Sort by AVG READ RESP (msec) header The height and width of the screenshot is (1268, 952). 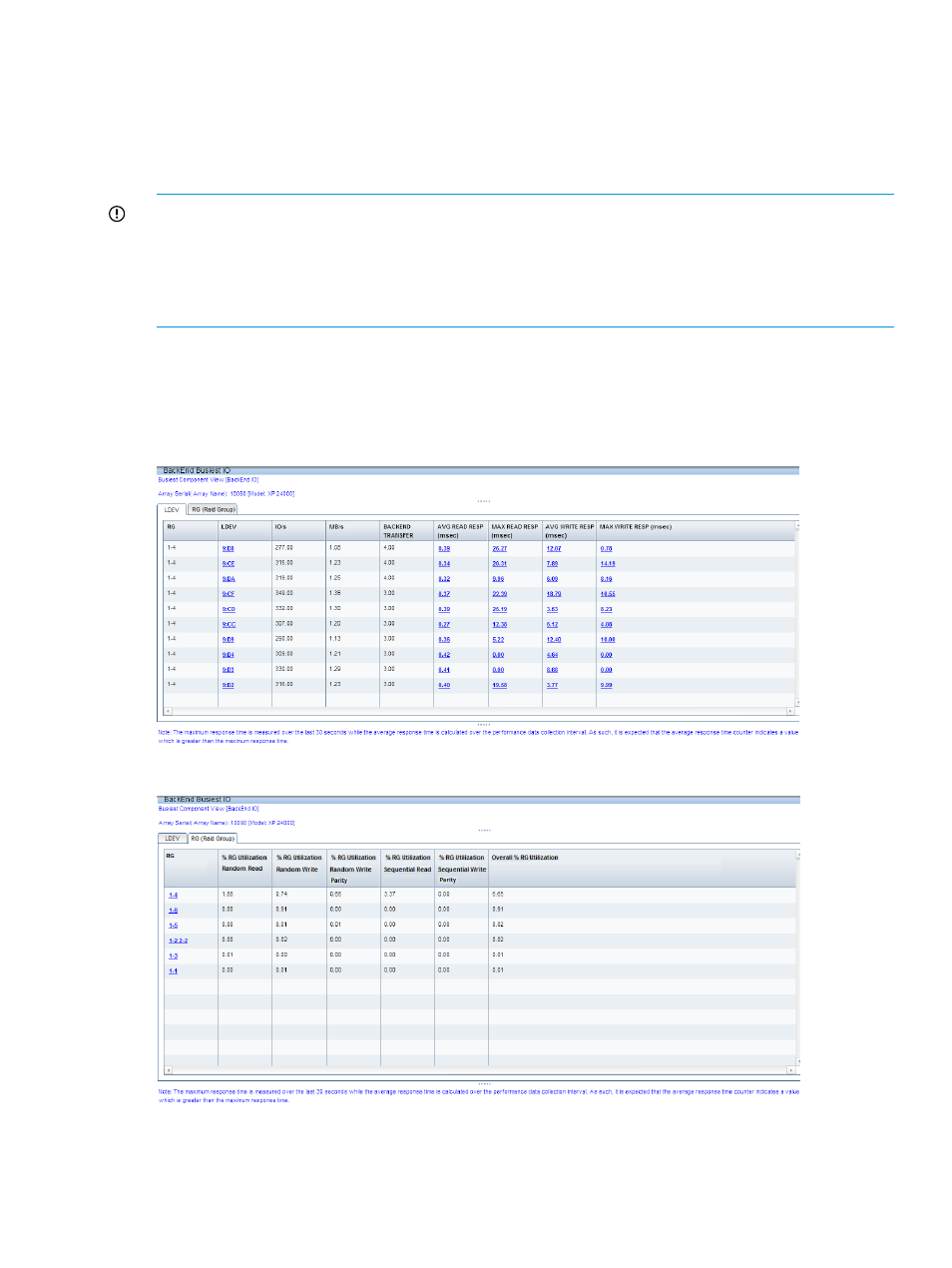point(460,530)
